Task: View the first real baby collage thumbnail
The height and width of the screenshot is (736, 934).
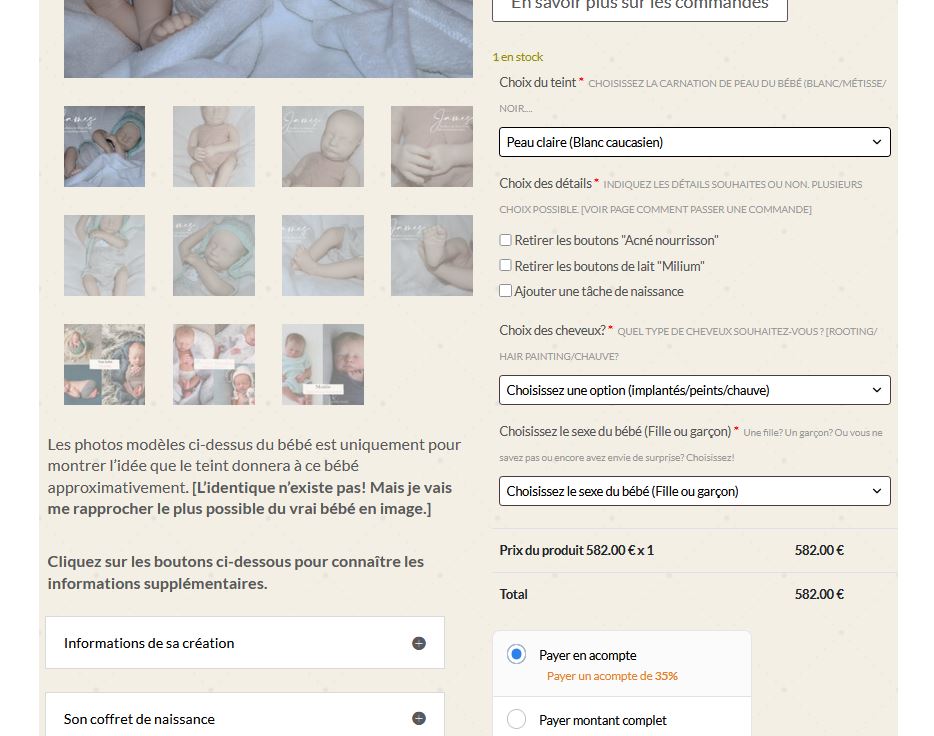Action: [x=104, y=364]
